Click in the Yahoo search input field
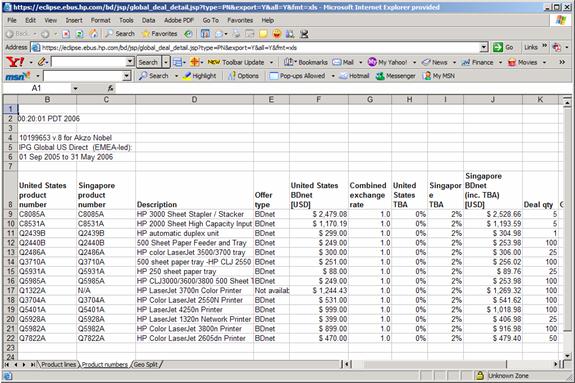This screenshot has height=383, width=575. [x=88, y=62]
